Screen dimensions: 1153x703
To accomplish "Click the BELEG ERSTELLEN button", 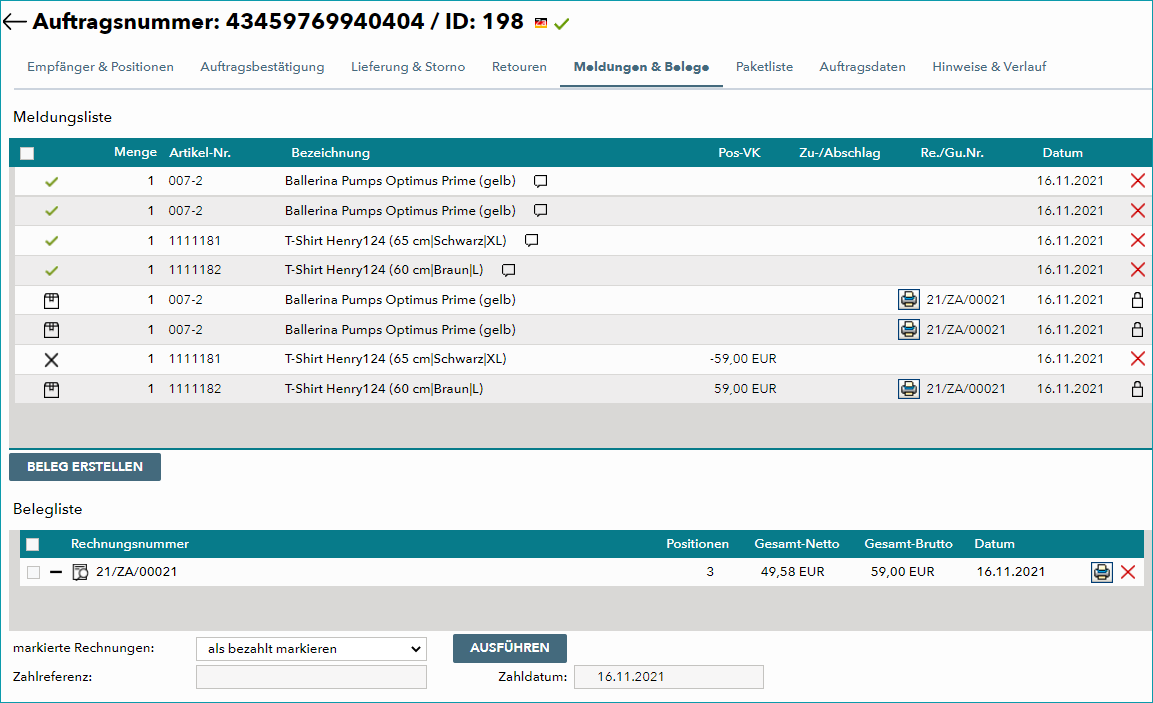I will [85, 467].
